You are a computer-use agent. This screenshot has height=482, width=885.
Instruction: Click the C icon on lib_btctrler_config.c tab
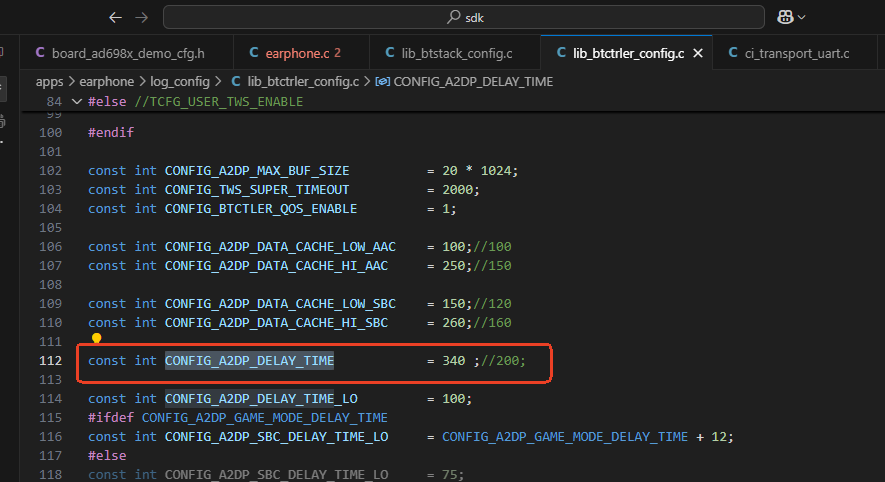click(x=561, y=52)
